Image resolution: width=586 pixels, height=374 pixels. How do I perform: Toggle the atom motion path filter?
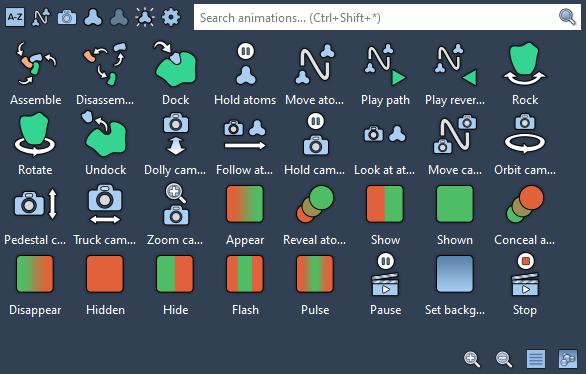(x=41, y=17)
